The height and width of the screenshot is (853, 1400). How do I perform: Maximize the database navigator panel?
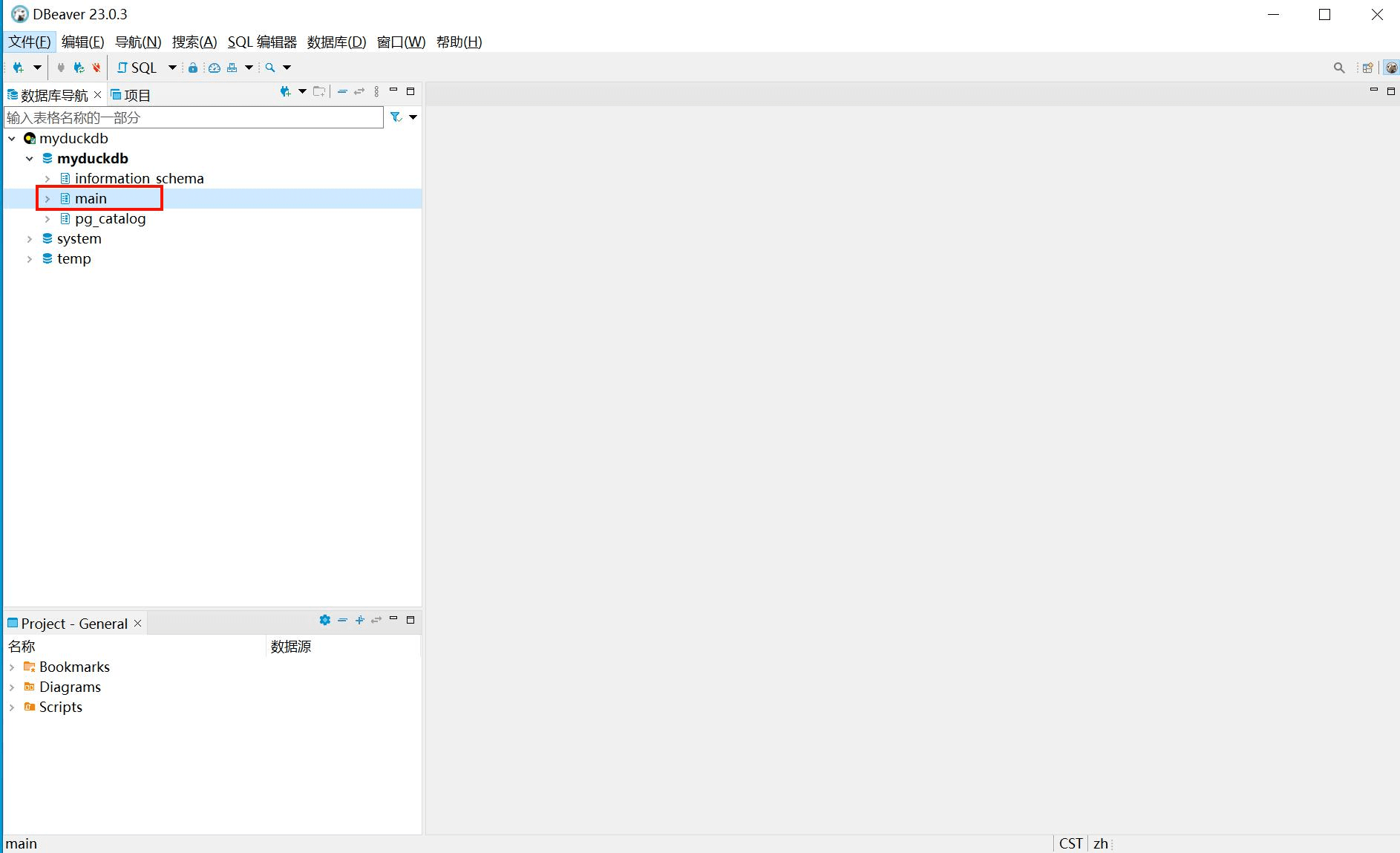pyautogui.click(x=410, y=91)
